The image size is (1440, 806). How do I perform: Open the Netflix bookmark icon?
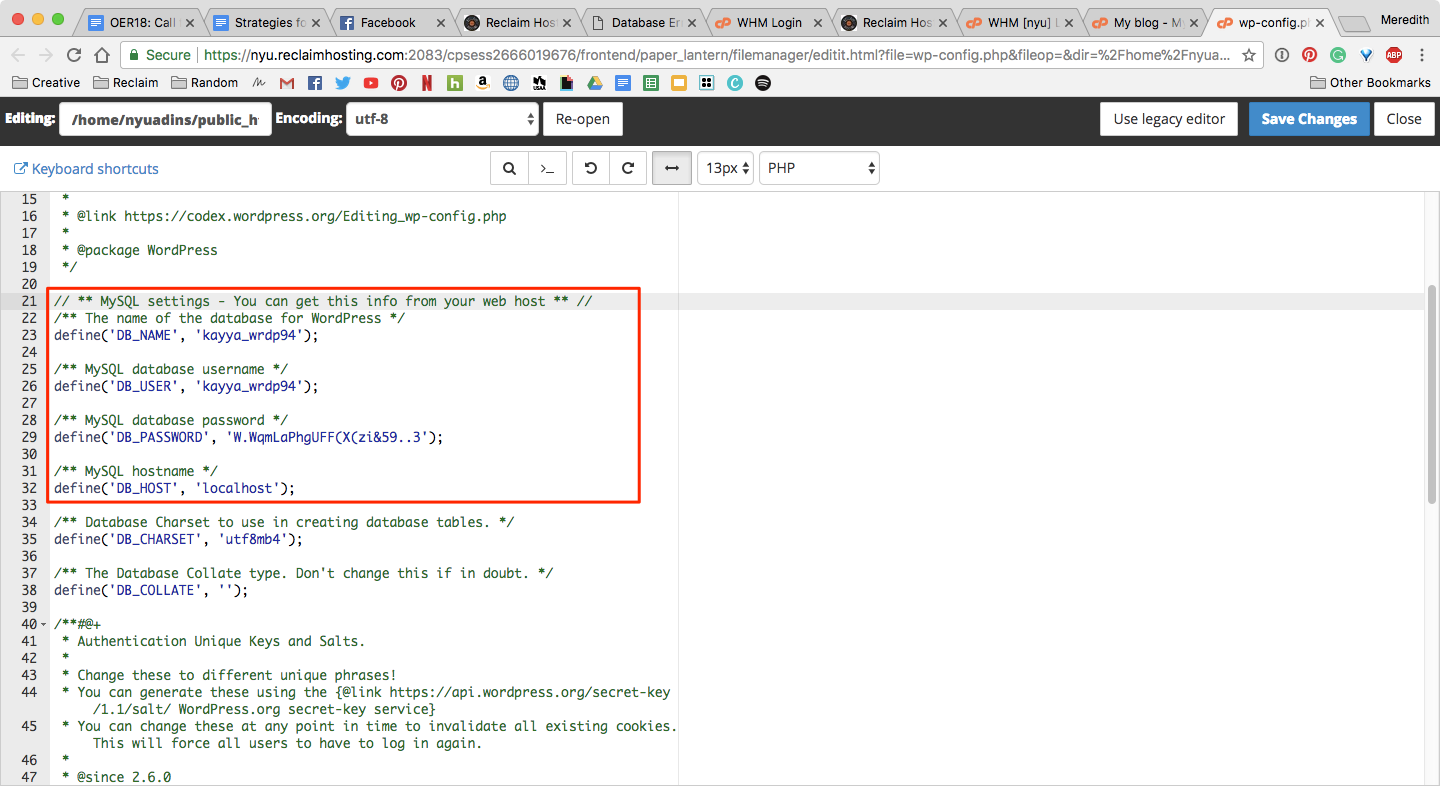point(427,83)
